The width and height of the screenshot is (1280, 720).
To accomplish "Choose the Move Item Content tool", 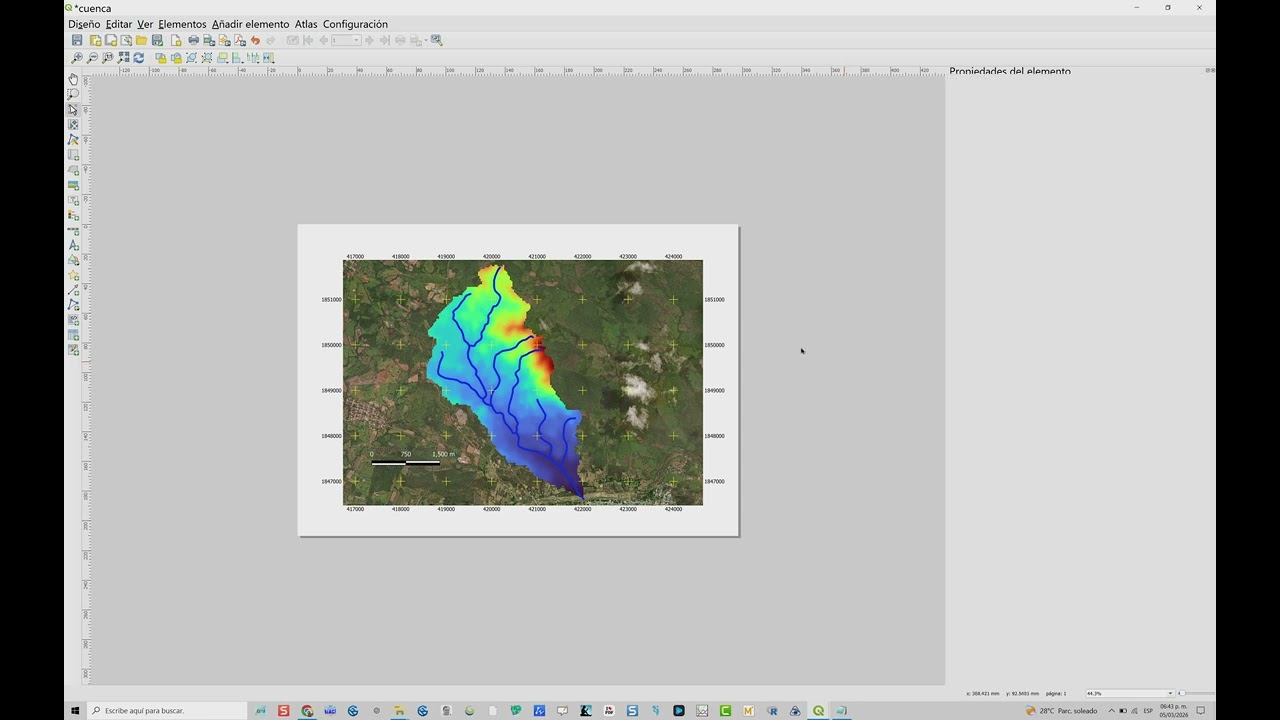I will 73,125.
